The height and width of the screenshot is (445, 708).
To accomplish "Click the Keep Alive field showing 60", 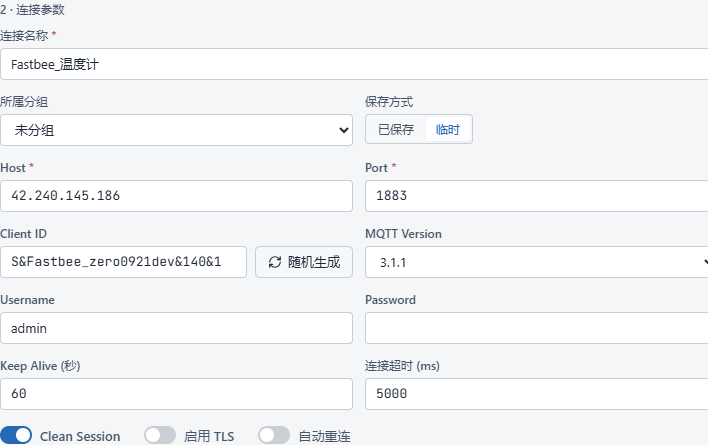I will coord(176,394).
